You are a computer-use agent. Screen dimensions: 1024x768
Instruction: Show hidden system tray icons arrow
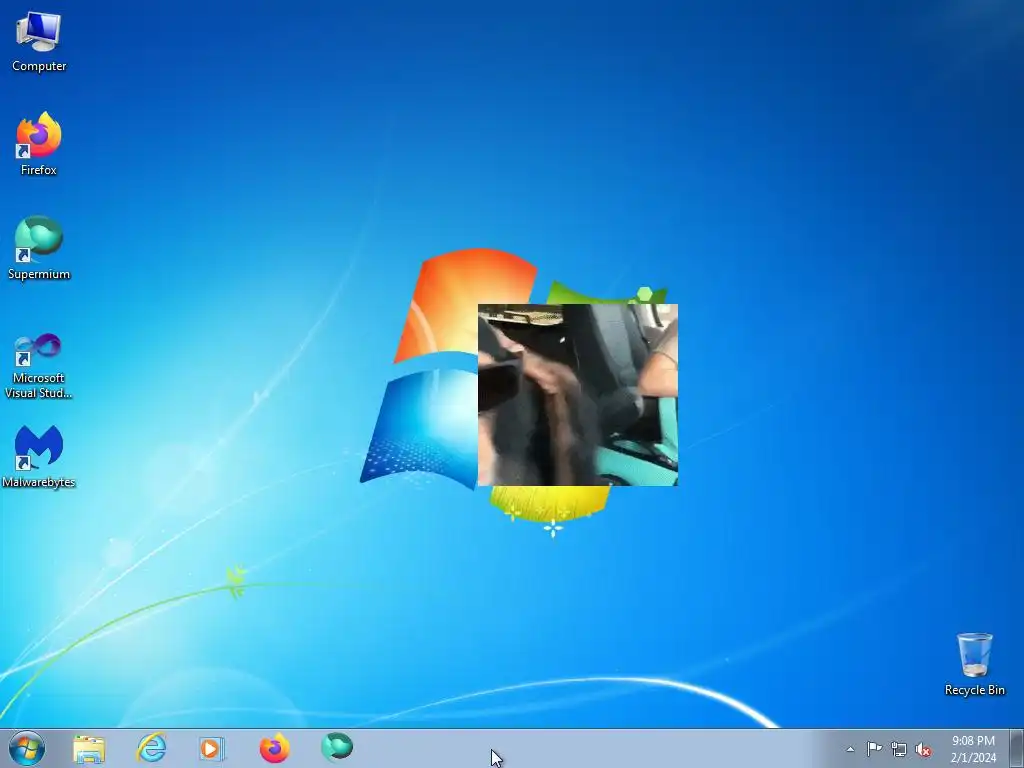coord(850,749)
